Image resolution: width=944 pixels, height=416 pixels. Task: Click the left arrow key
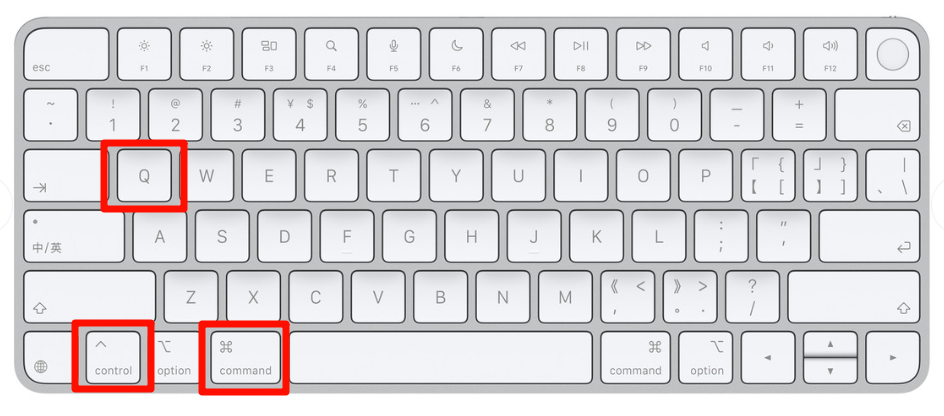(x=768, y=356)
